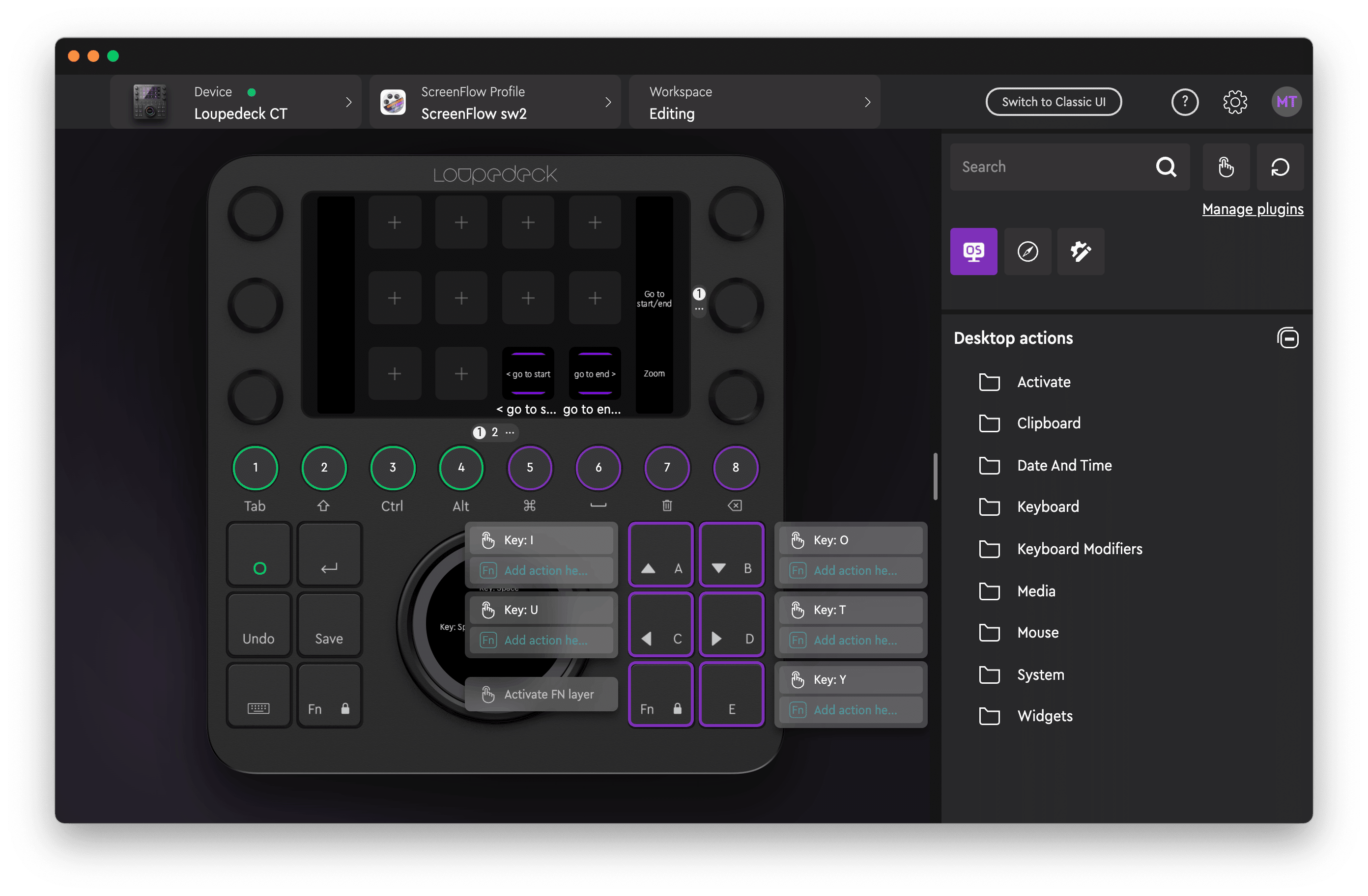Screen dimensions: 1368x896
Task: Click the search magnifier icon
Action: 1166,167
